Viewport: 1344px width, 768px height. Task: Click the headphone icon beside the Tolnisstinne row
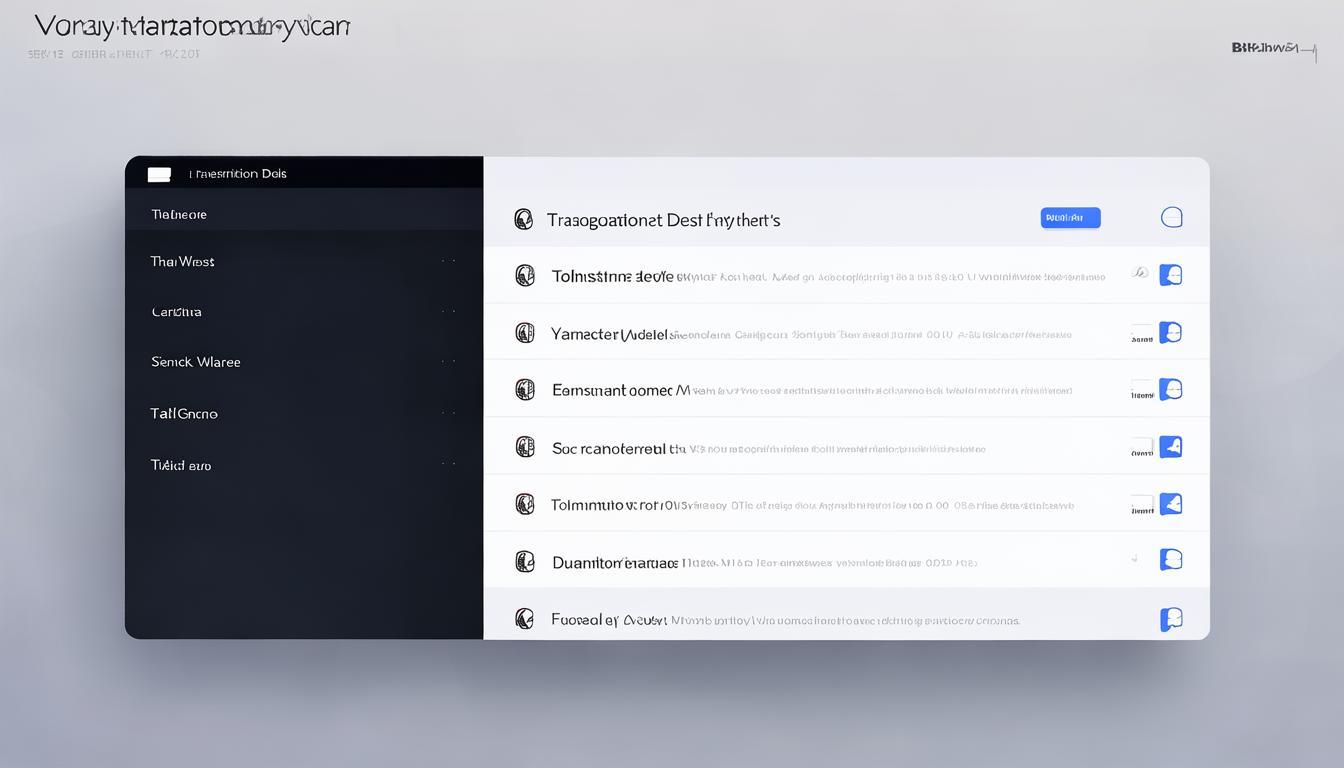[524, 276]
